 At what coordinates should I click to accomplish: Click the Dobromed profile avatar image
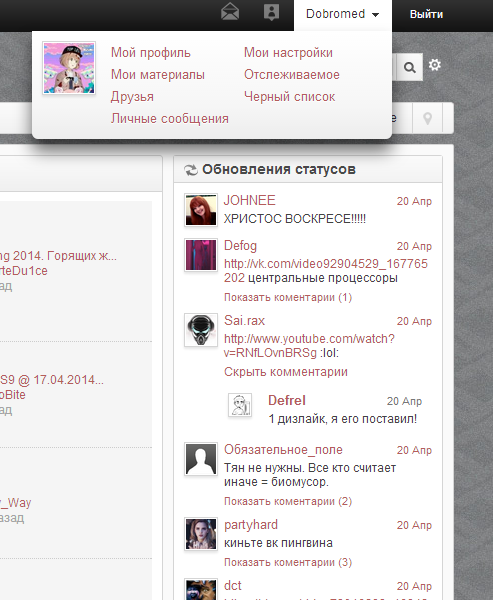tap(69, 68)
